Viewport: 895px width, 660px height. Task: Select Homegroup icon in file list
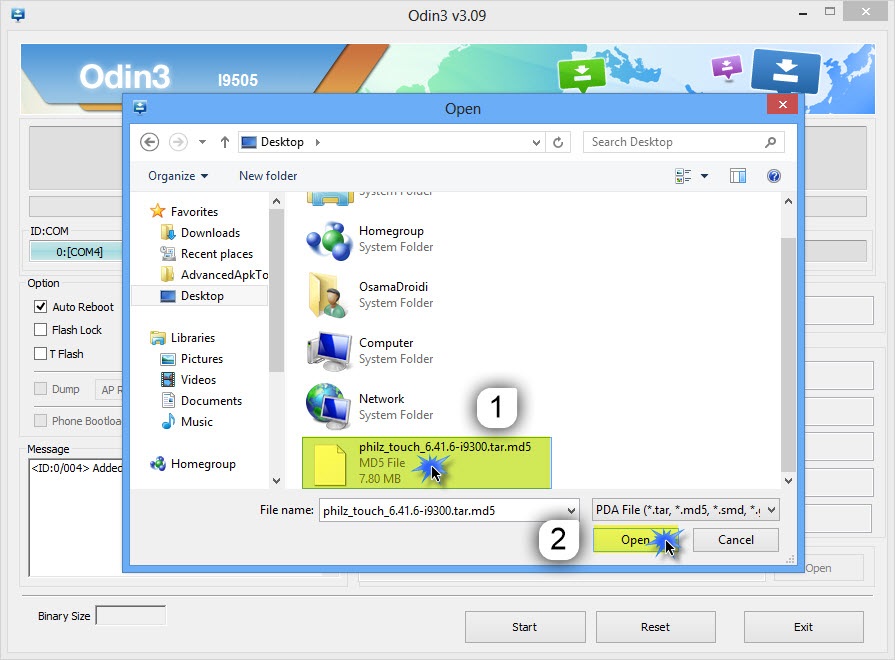click(329, 241)
